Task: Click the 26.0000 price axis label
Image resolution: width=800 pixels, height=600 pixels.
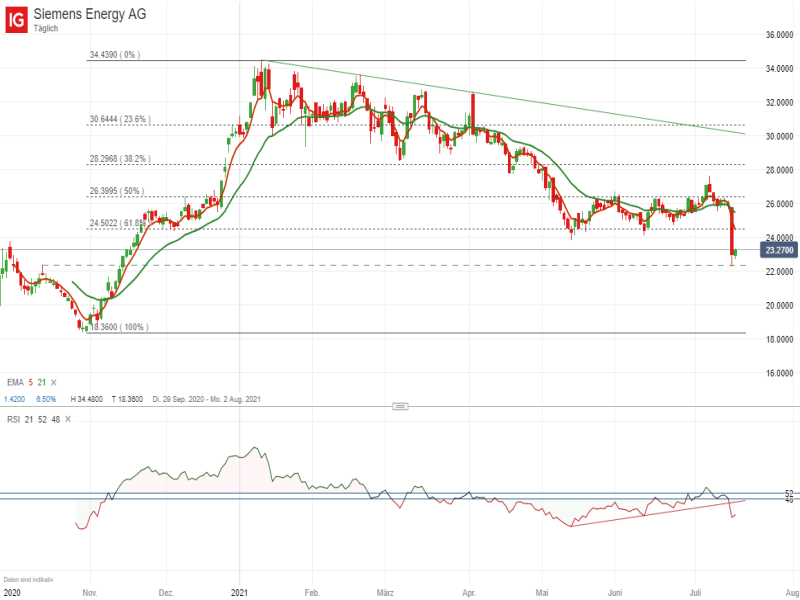Action: click(780, 204)
